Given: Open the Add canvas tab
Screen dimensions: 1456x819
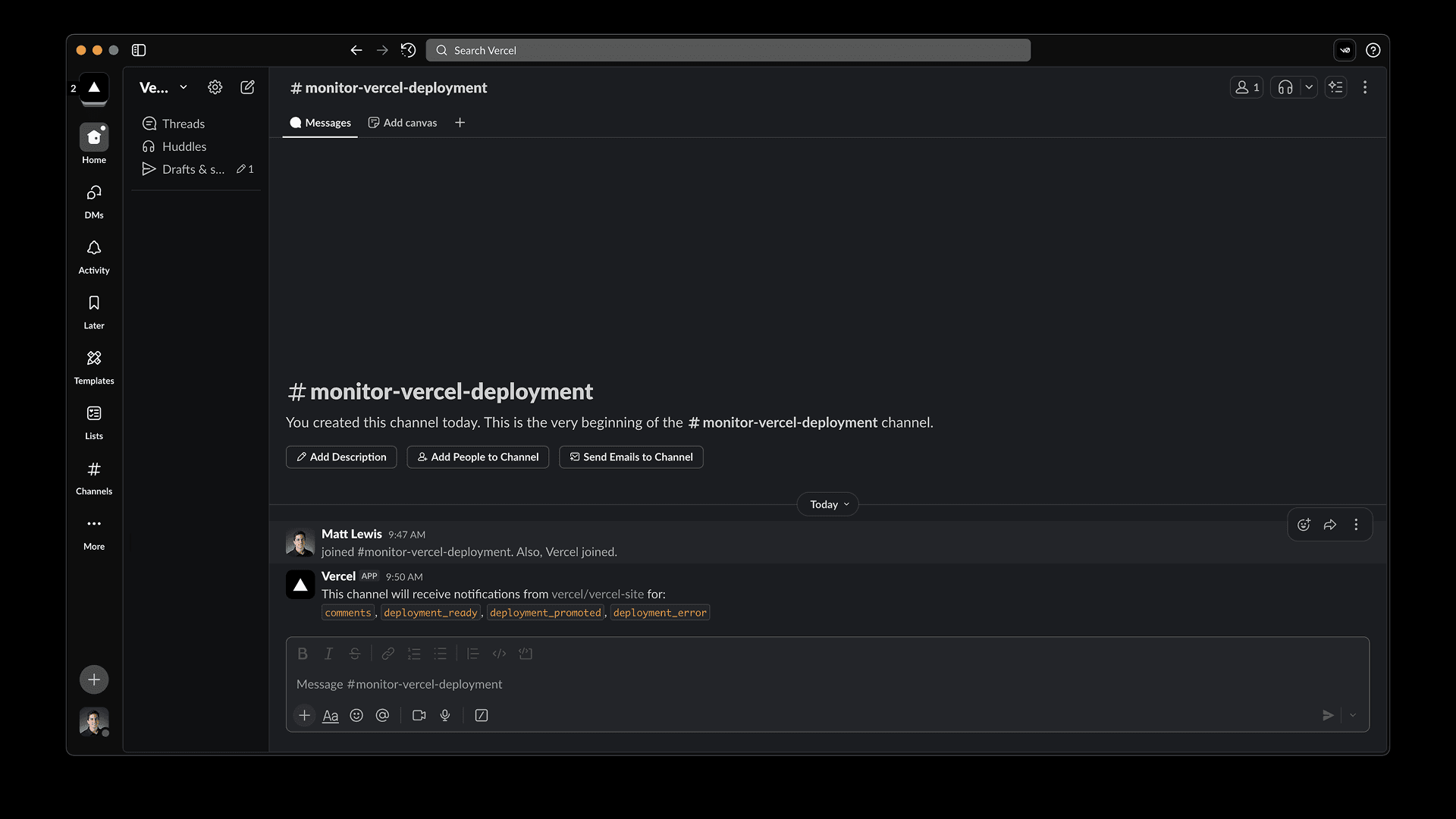Looking at the screenshot, I should pos(403,123).
